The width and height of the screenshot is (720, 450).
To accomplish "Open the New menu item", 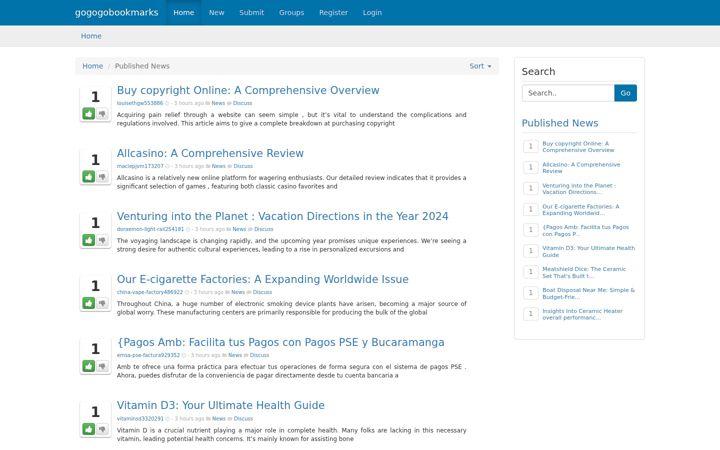I will 216,12.
